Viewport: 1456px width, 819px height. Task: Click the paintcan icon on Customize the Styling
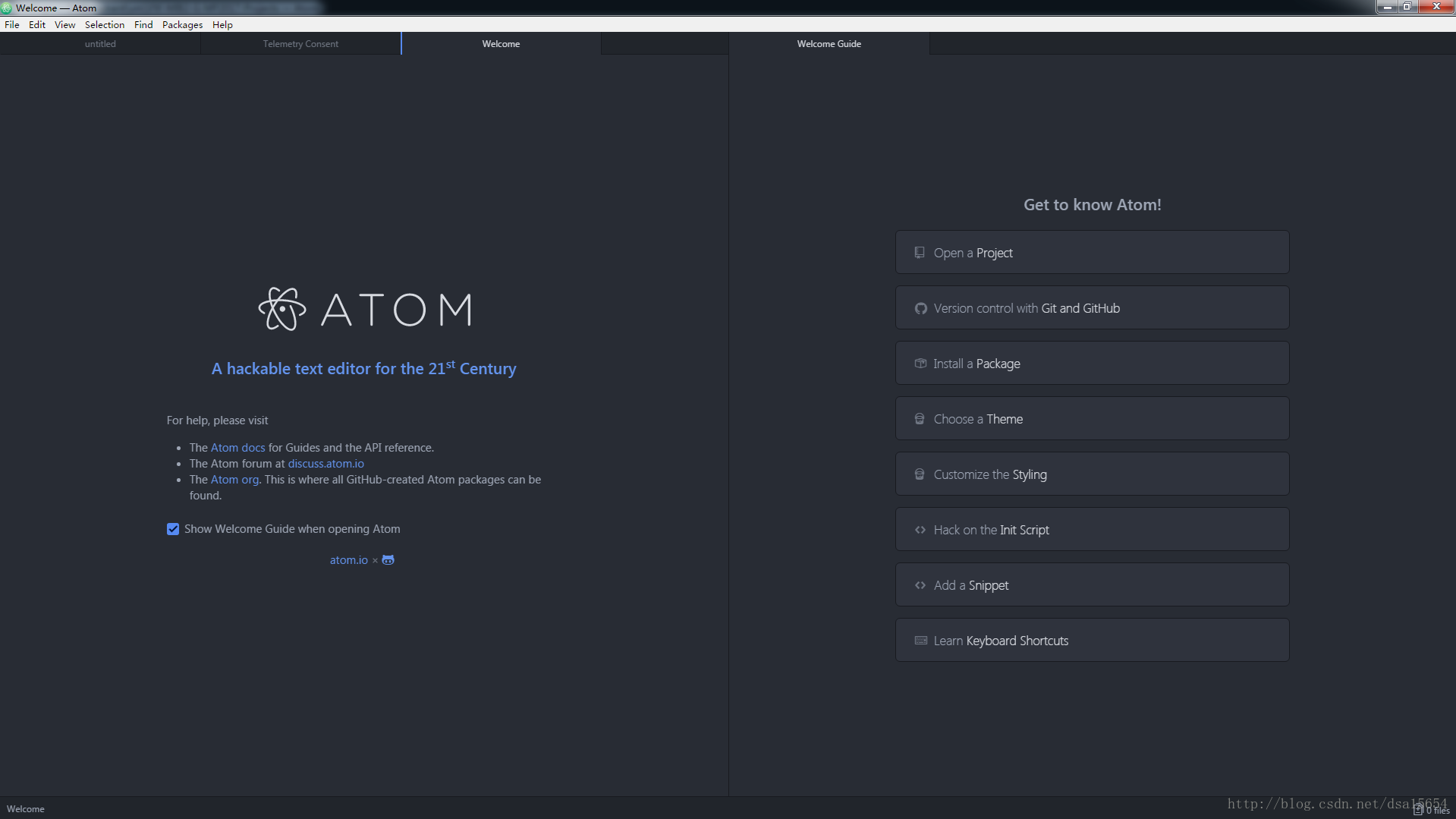920,474
